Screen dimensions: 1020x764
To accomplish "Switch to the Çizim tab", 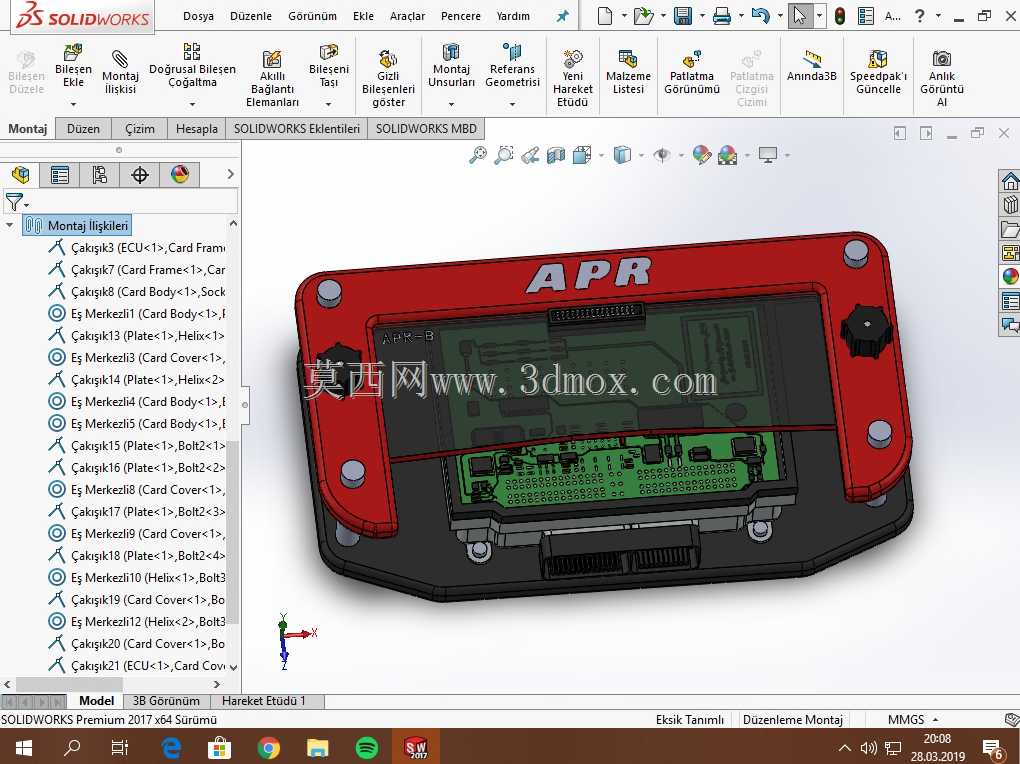I will pos(140,128).
